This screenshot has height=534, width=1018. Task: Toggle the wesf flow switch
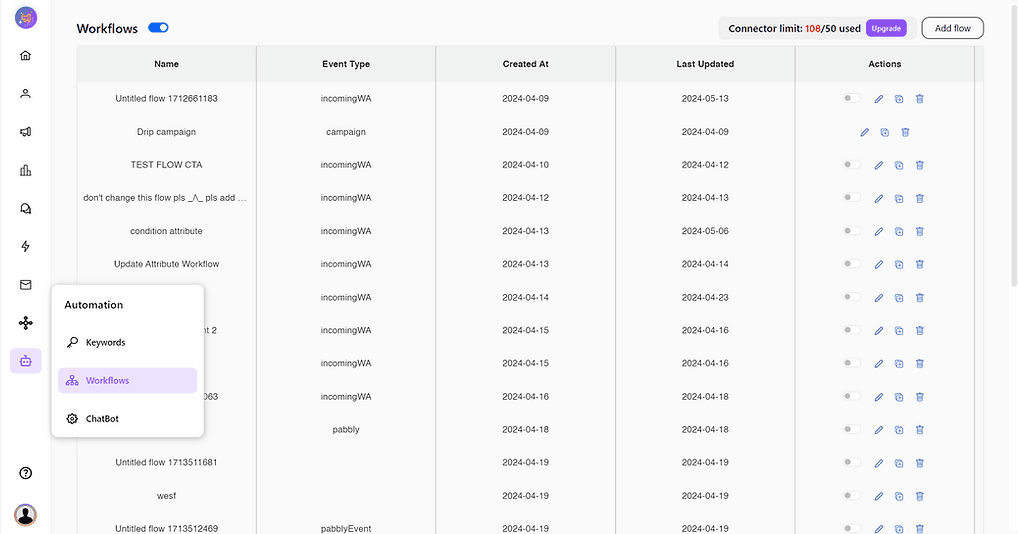(852, 495)
